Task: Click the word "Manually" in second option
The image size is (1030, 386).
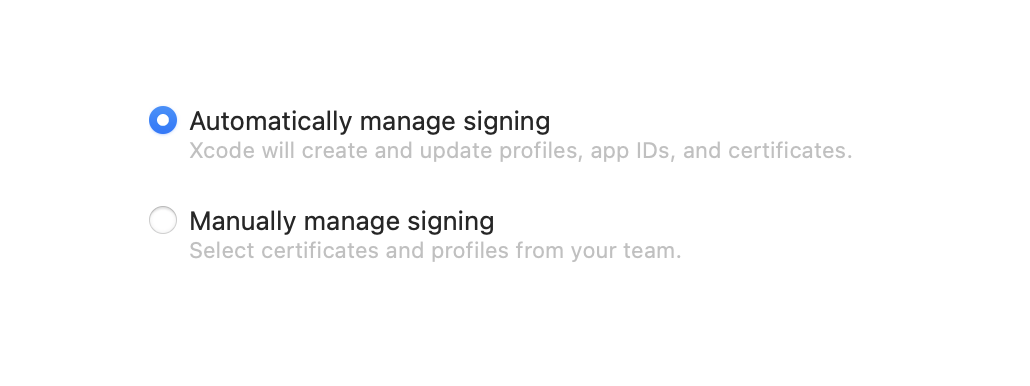Action: (x=243, y=222)
